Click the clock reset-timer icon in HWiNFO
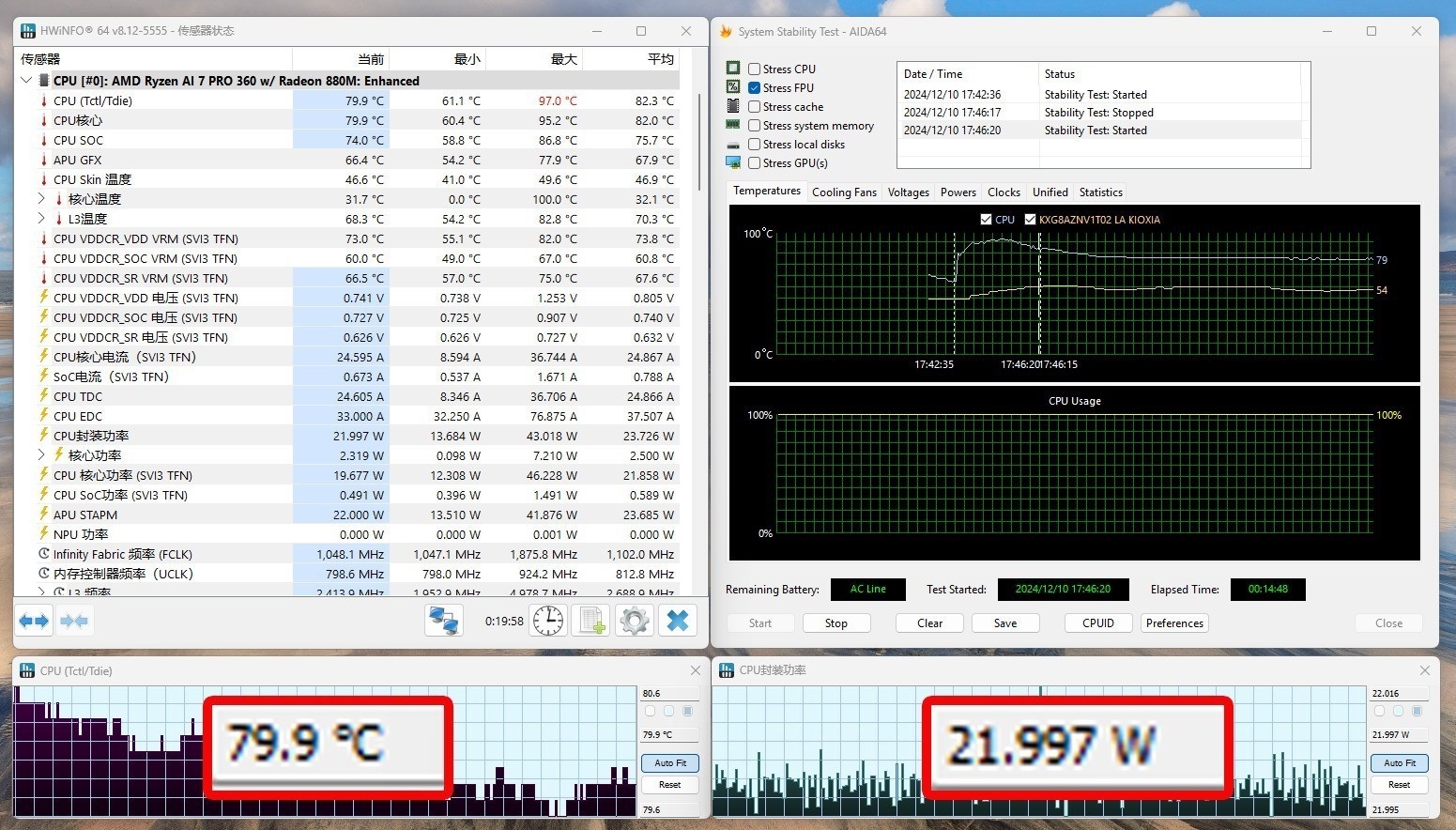Image resolution: width=1456 pixels, height=830 pixels. [x=548, y=621]
